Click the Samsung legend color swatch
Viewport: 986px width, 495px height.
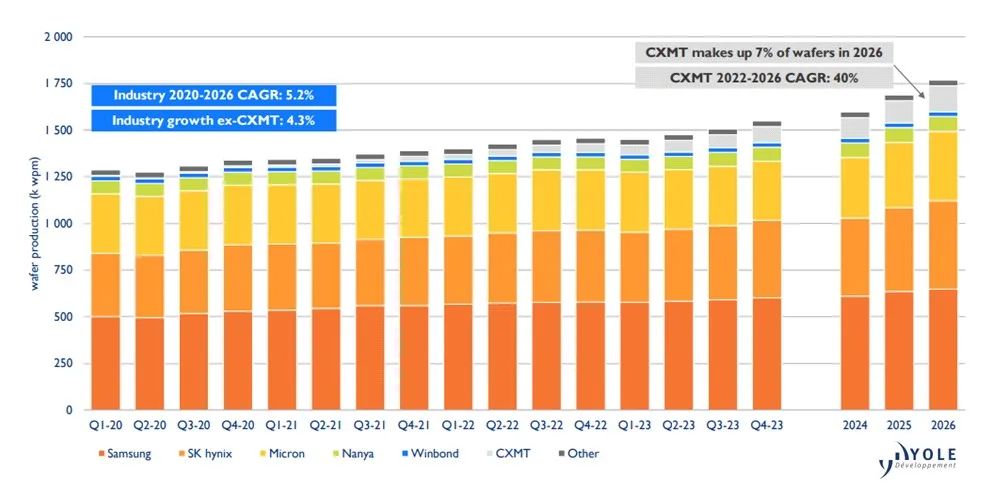101,453
